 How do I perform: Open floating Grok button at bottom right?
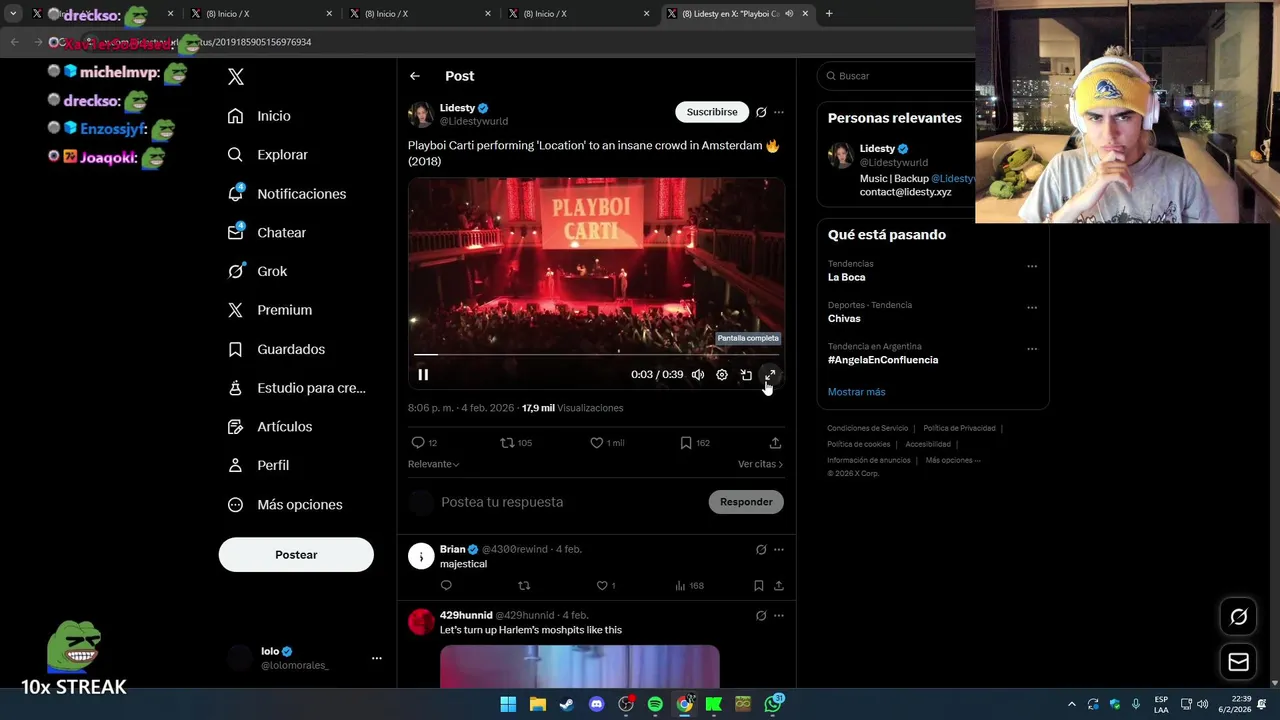pyautogui.click(x=1238, y=617)
